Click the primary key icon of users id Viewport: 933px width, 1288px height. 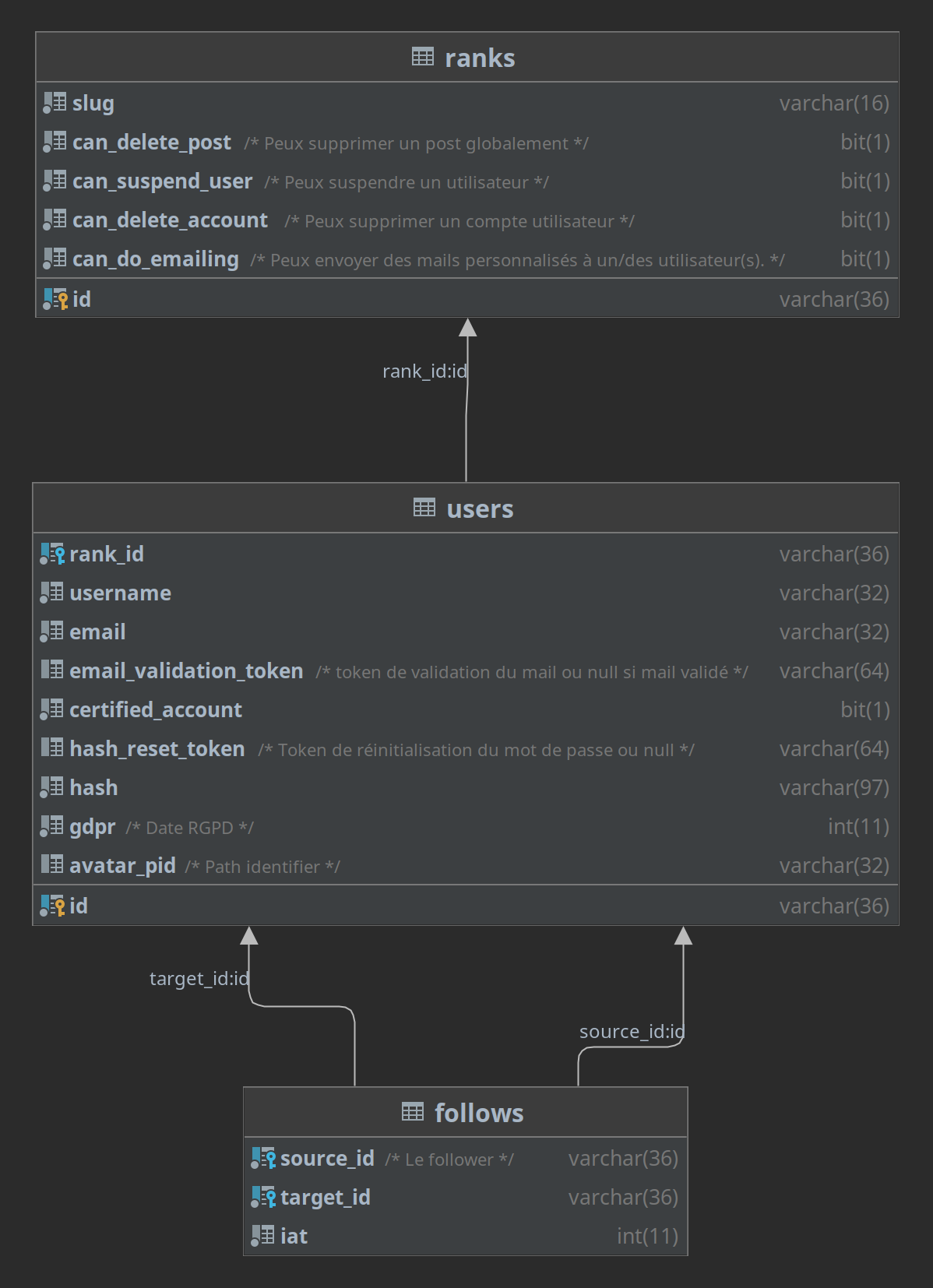click(52, 906)
